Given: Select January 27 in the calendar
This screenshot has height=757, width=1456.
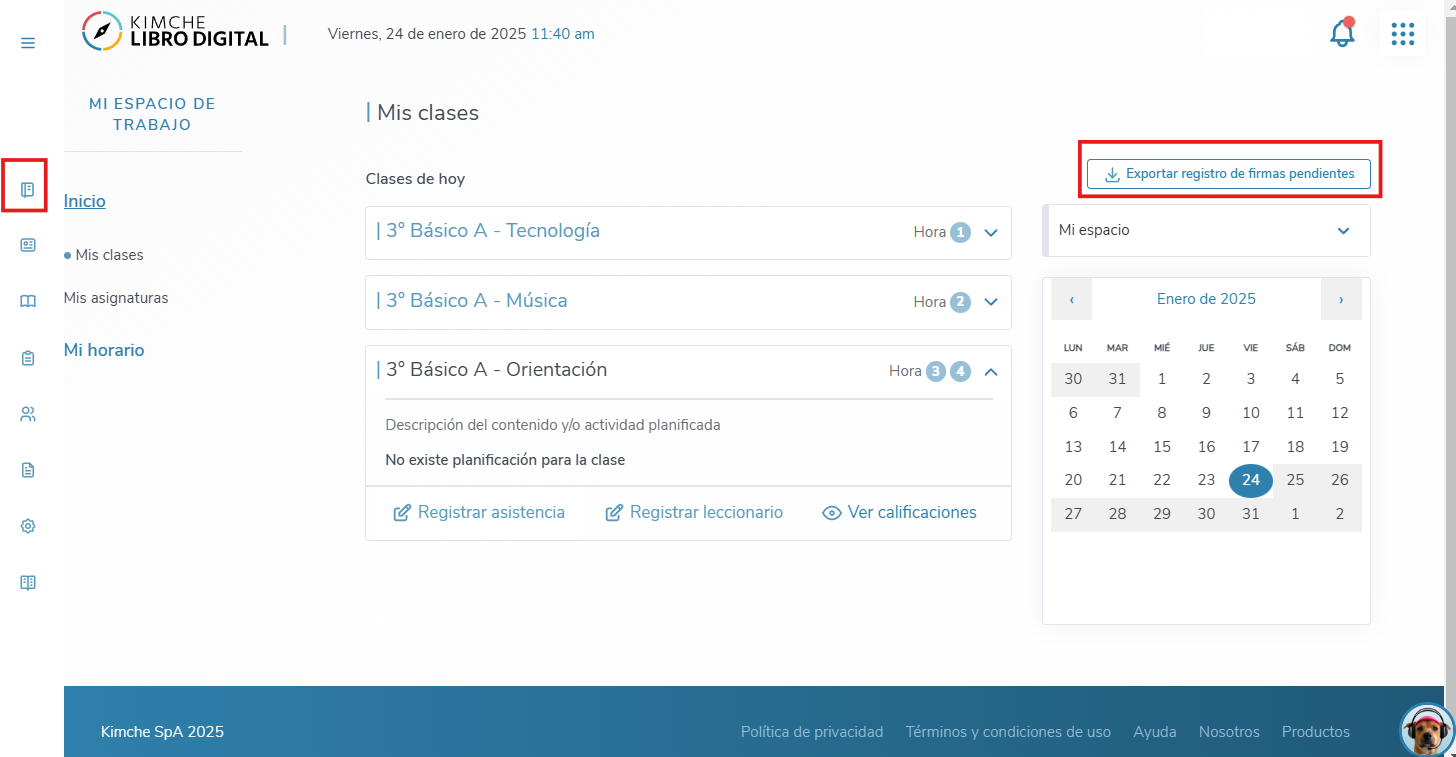Looking at the screenshot, I should pyautogui.click(x=1073, y=514).
